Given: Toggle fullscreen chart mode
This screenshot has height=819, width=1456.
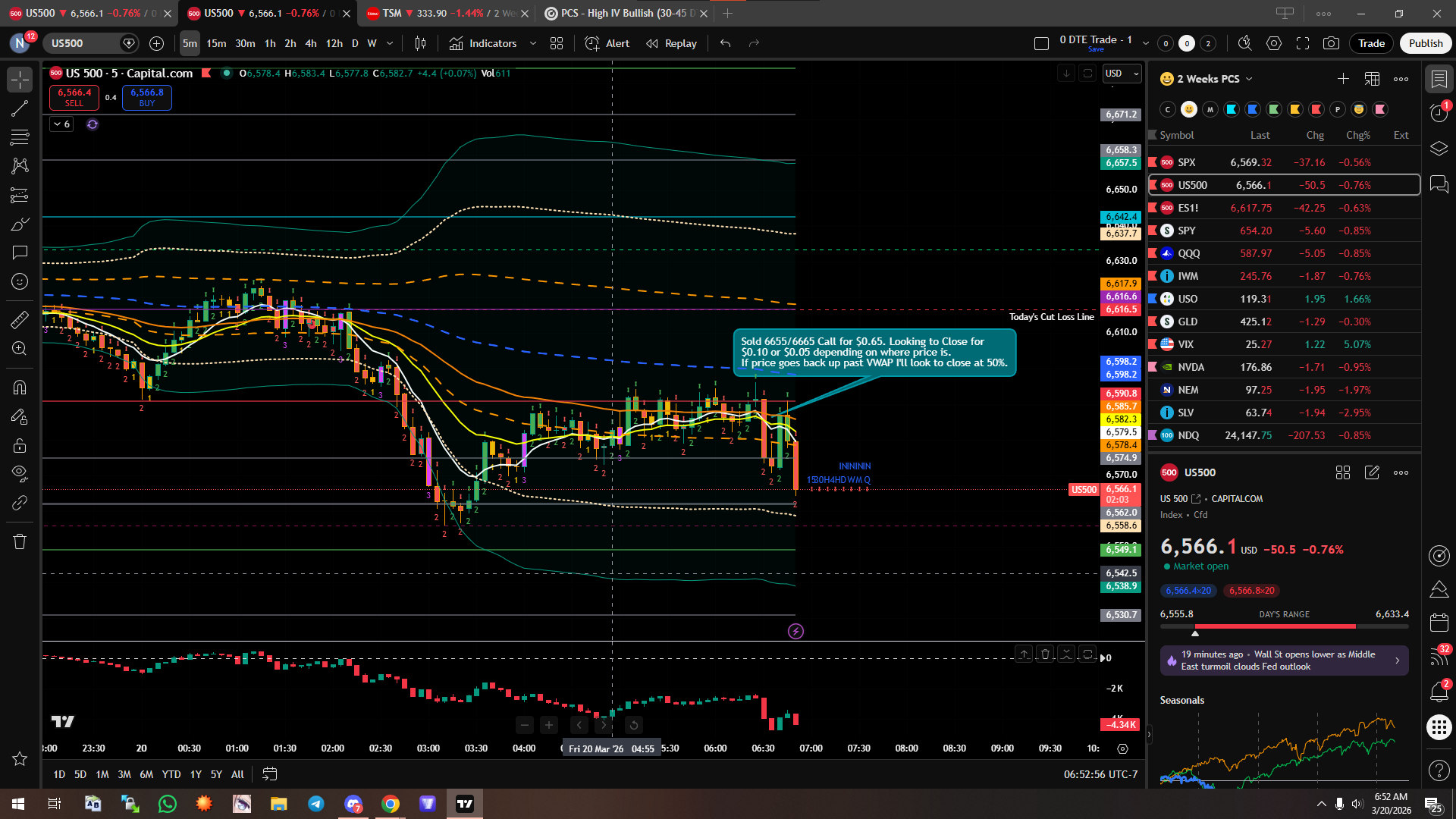Looking at the screenshot, I should [x=1303, y=43].
